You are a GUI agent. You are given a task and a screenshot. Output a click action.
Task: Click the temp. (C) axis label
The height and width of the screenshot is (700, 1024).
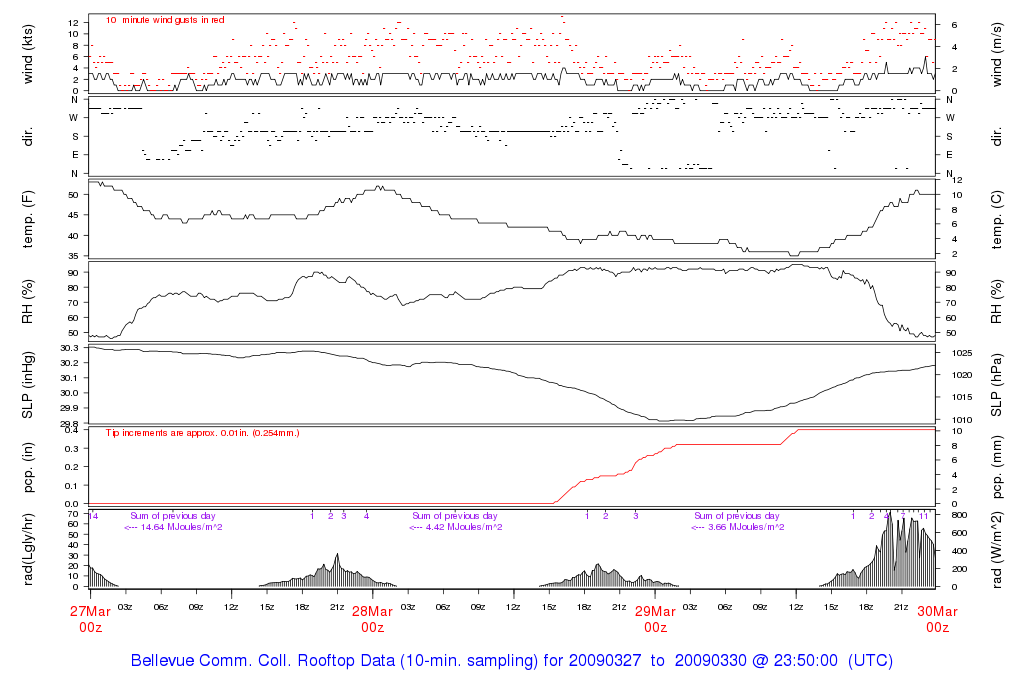point(998,219)
